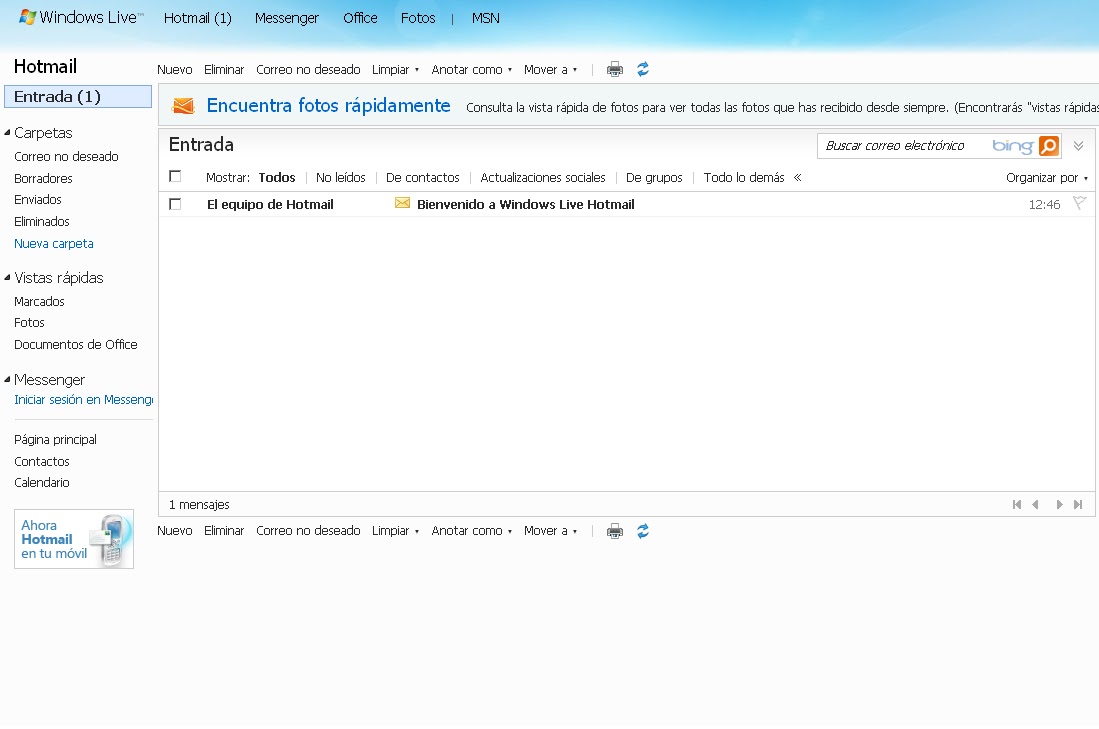The image size is (1099, 729).
Task: Open Office in top navigation
Action: [x=360, y=18]
